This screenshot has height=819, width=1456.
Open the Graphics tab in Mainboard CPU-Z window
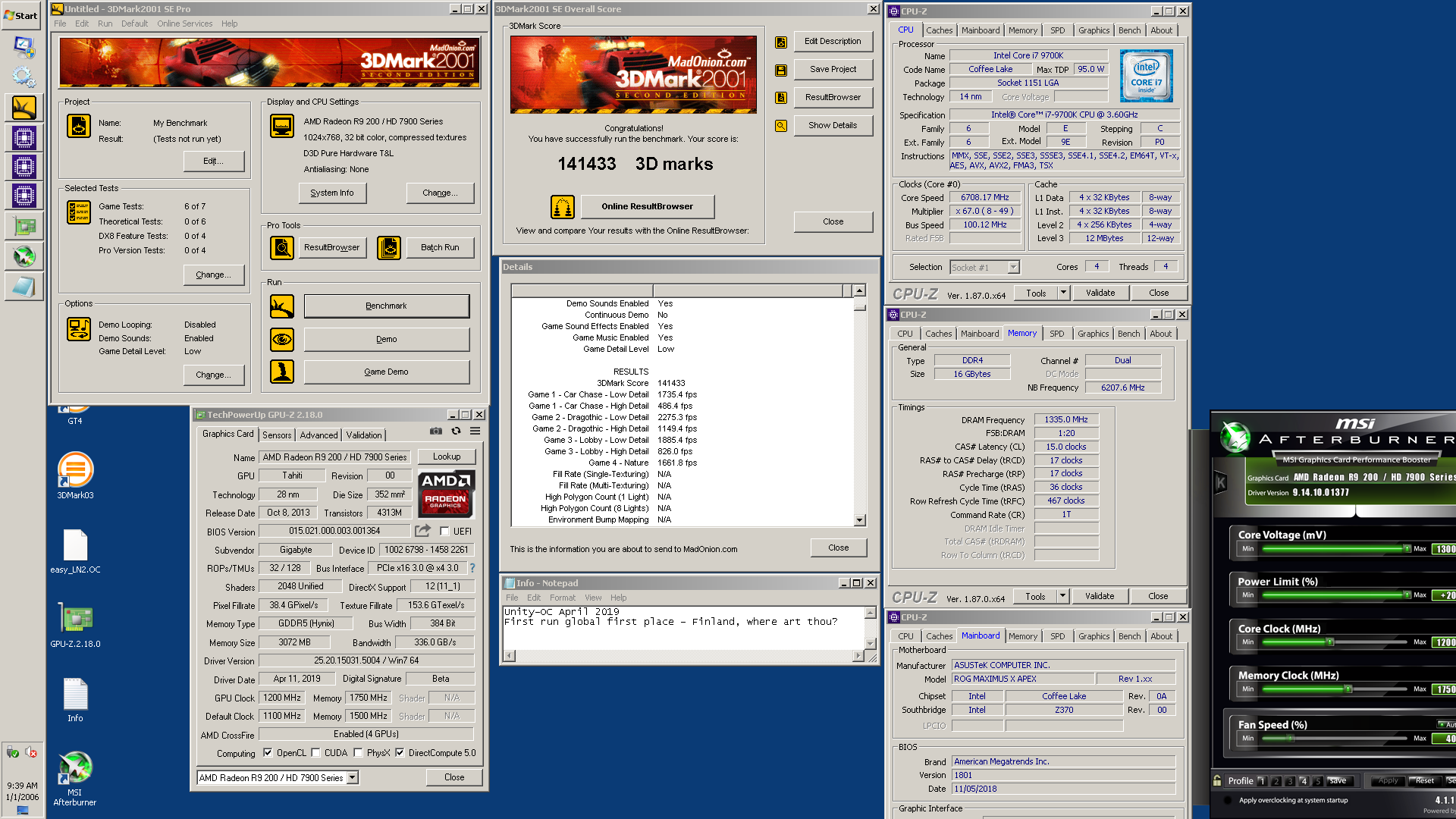pyautogui.click(x=1094, y=636)
